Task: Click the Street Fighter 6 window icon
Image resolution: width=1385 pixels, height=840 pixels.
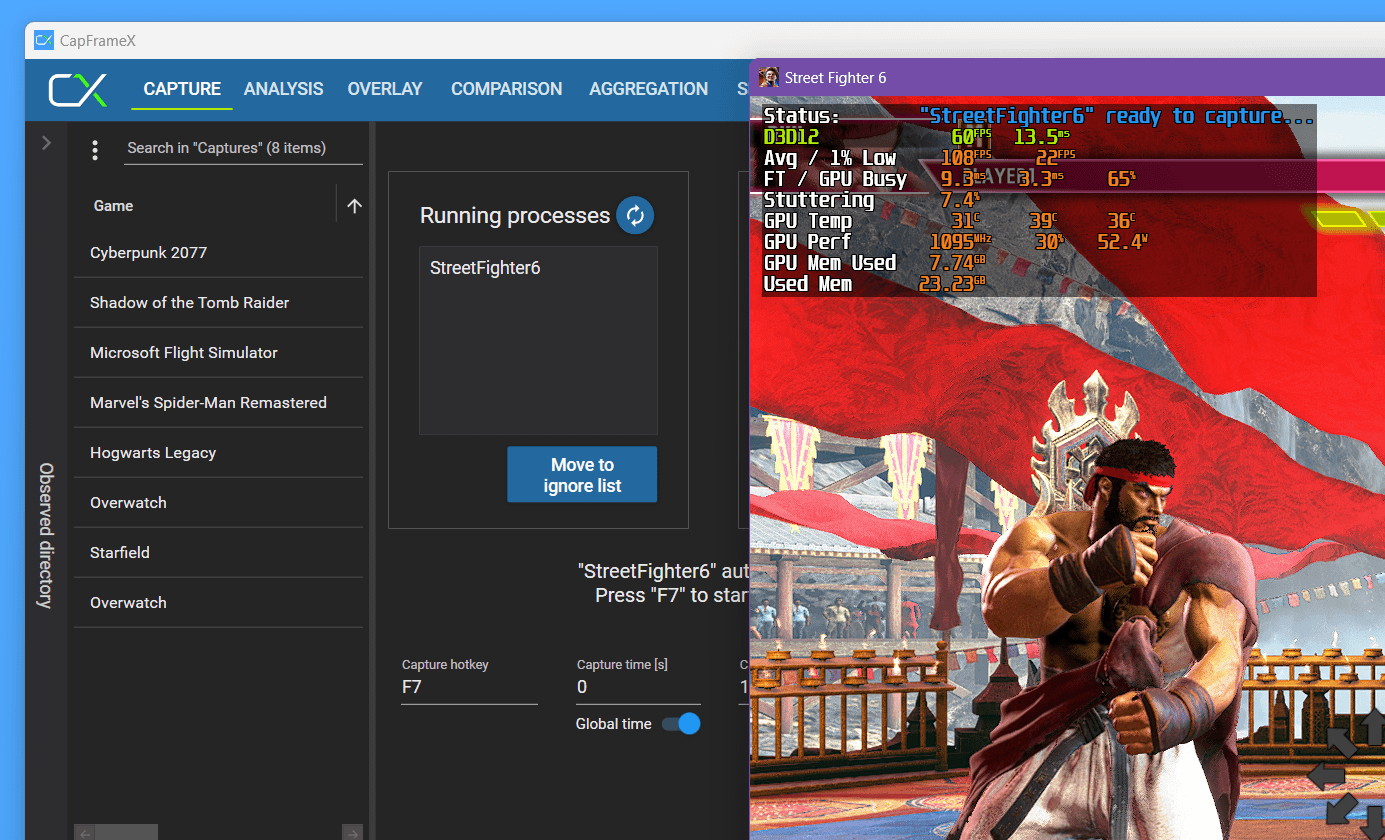Action: coord(768,78)
